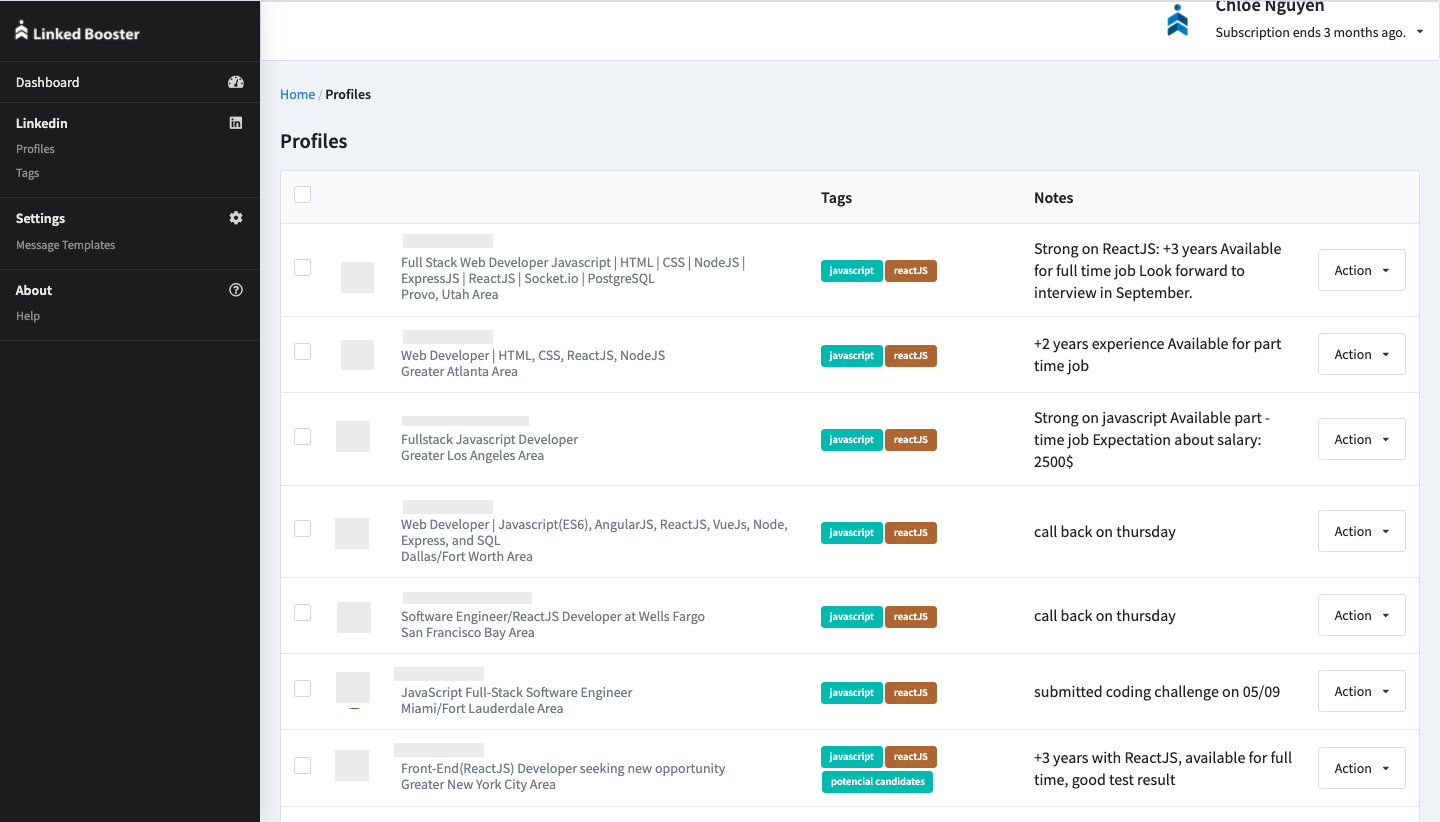Viewport: 1440px width, 822px height.
Task: Click the LinkedIn icon in sidebar
Action: click(x=236, y=123)
